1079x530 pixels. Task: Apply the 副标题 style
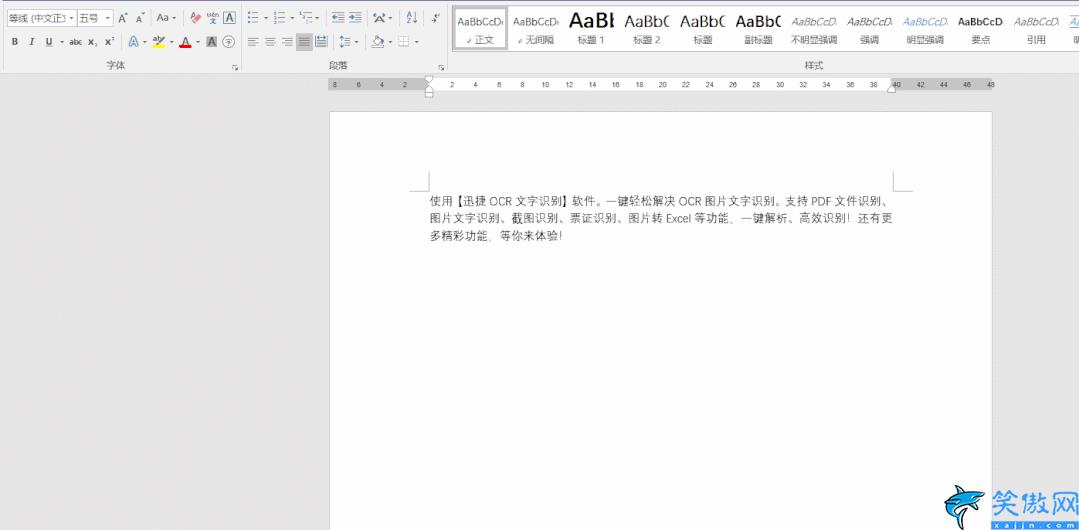758,29
